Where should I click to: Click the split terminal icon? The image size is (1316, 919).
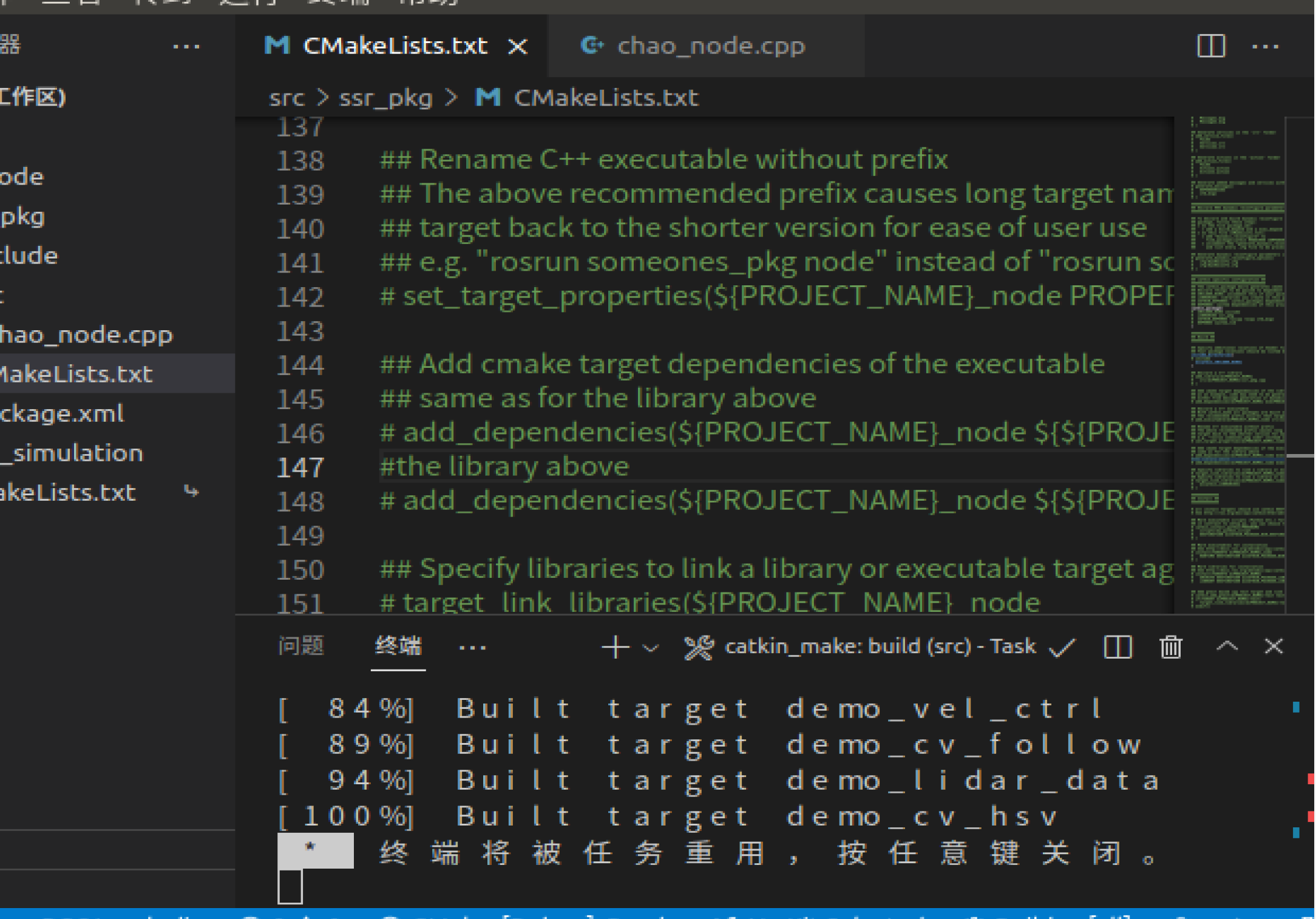[1117, 646]
